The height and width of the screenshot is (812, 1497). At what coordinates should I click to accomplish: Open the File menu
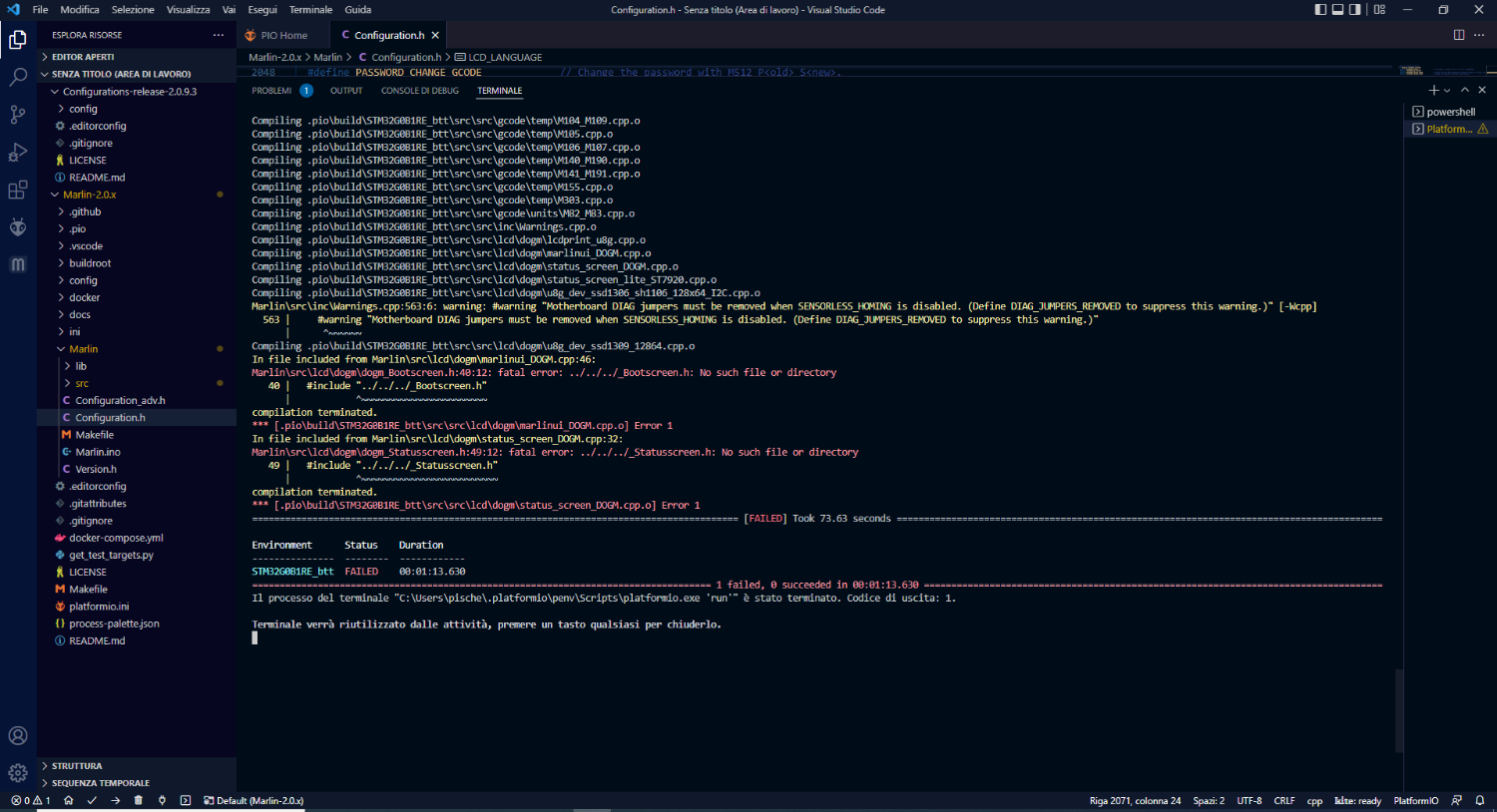40,10
